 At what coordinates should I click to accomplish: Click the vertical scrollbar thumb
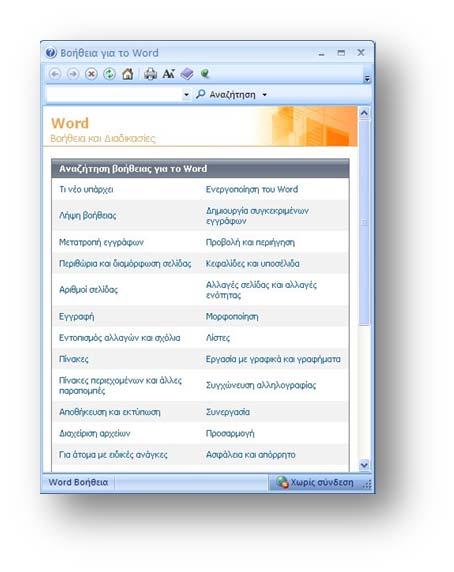point(364,223)
